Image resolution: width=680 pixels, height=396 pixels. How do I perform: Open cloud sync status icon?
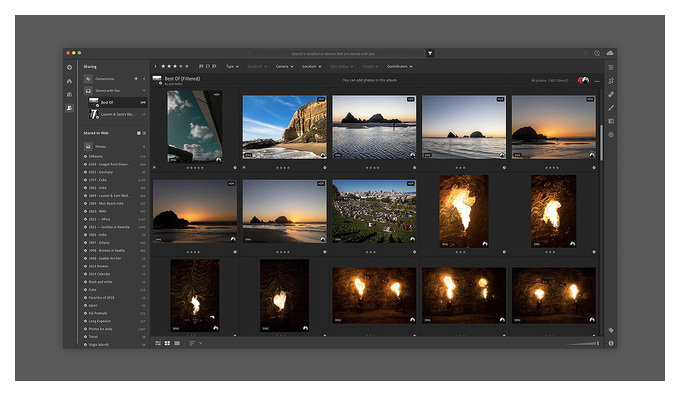pos(610,53)
